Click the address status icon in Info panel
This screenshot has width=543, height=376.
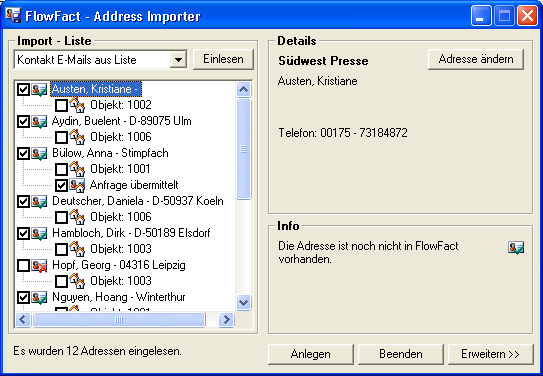point(516,248)
